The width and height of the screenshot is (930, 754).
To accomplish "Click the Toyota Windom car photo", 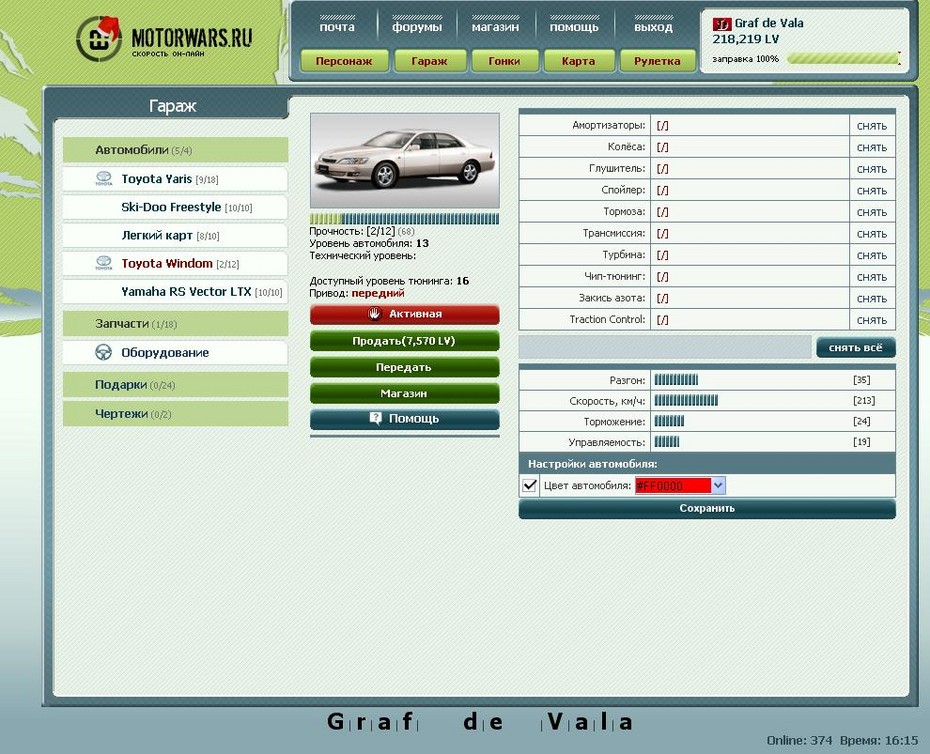I will click(x=405, y=160).
